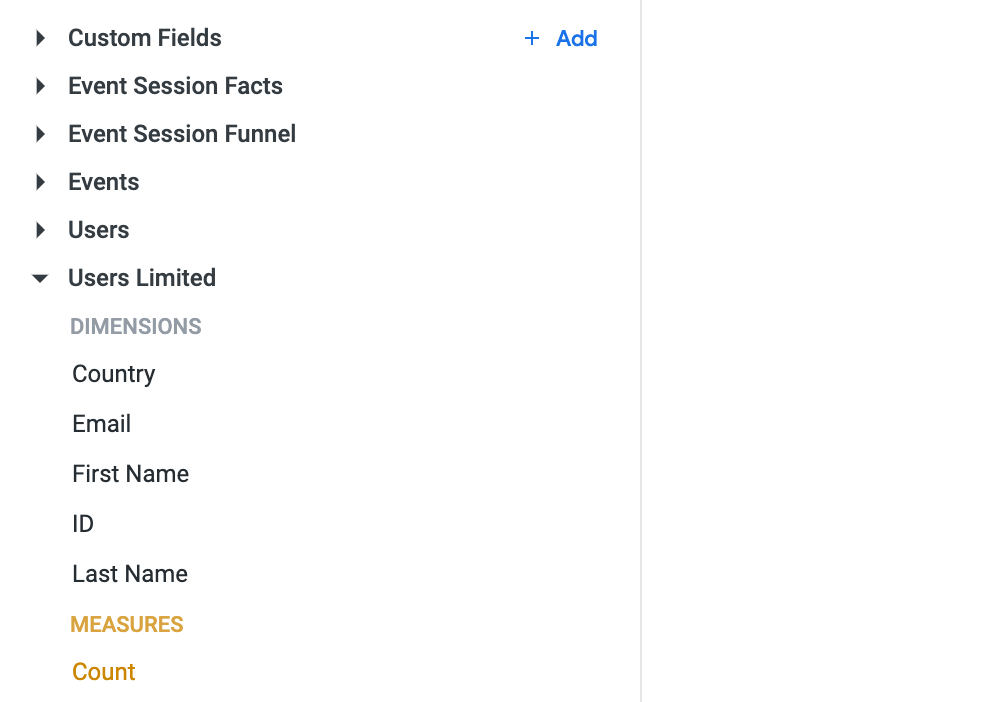The image size is (1000, 702).
Task: Select the Country dimension
Action: (x=113, y=374)
